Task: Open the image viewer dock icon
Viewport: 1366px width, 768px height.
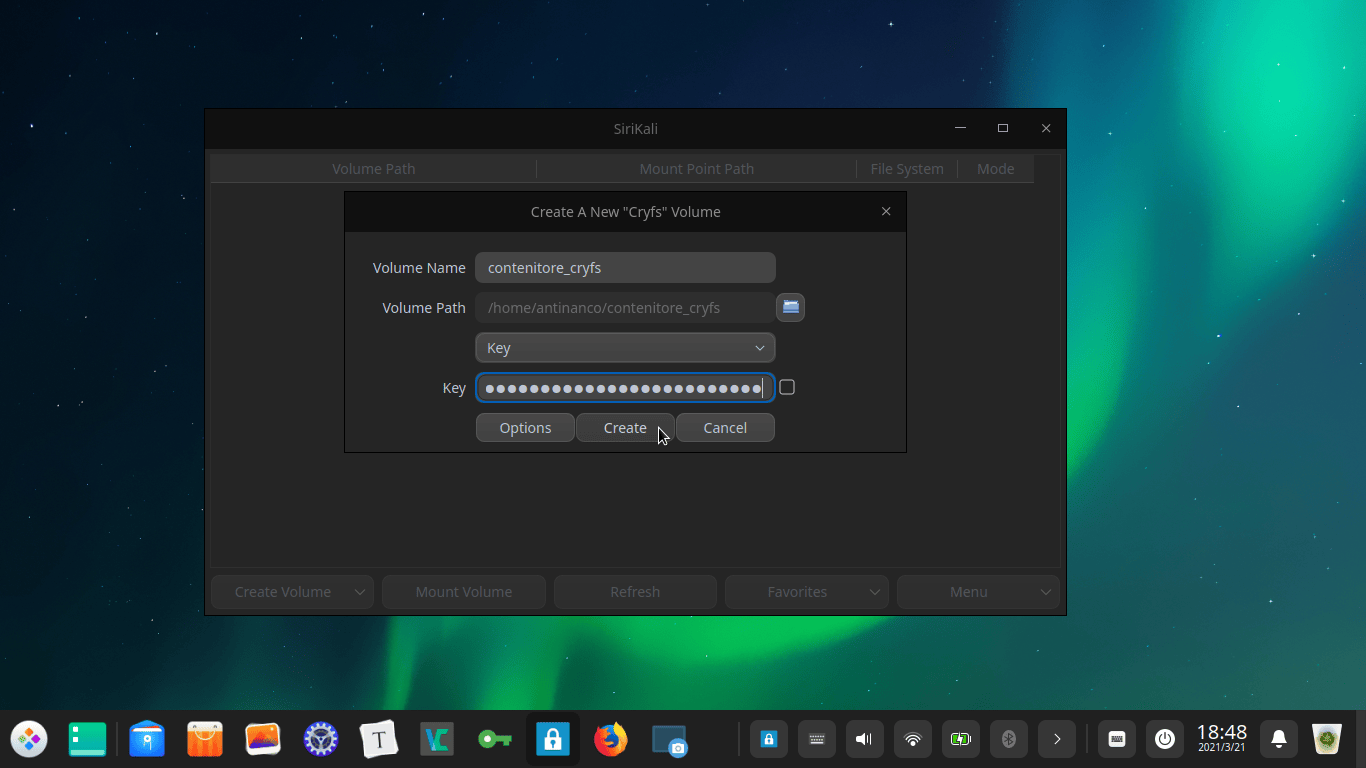Action: click(263, 740)
